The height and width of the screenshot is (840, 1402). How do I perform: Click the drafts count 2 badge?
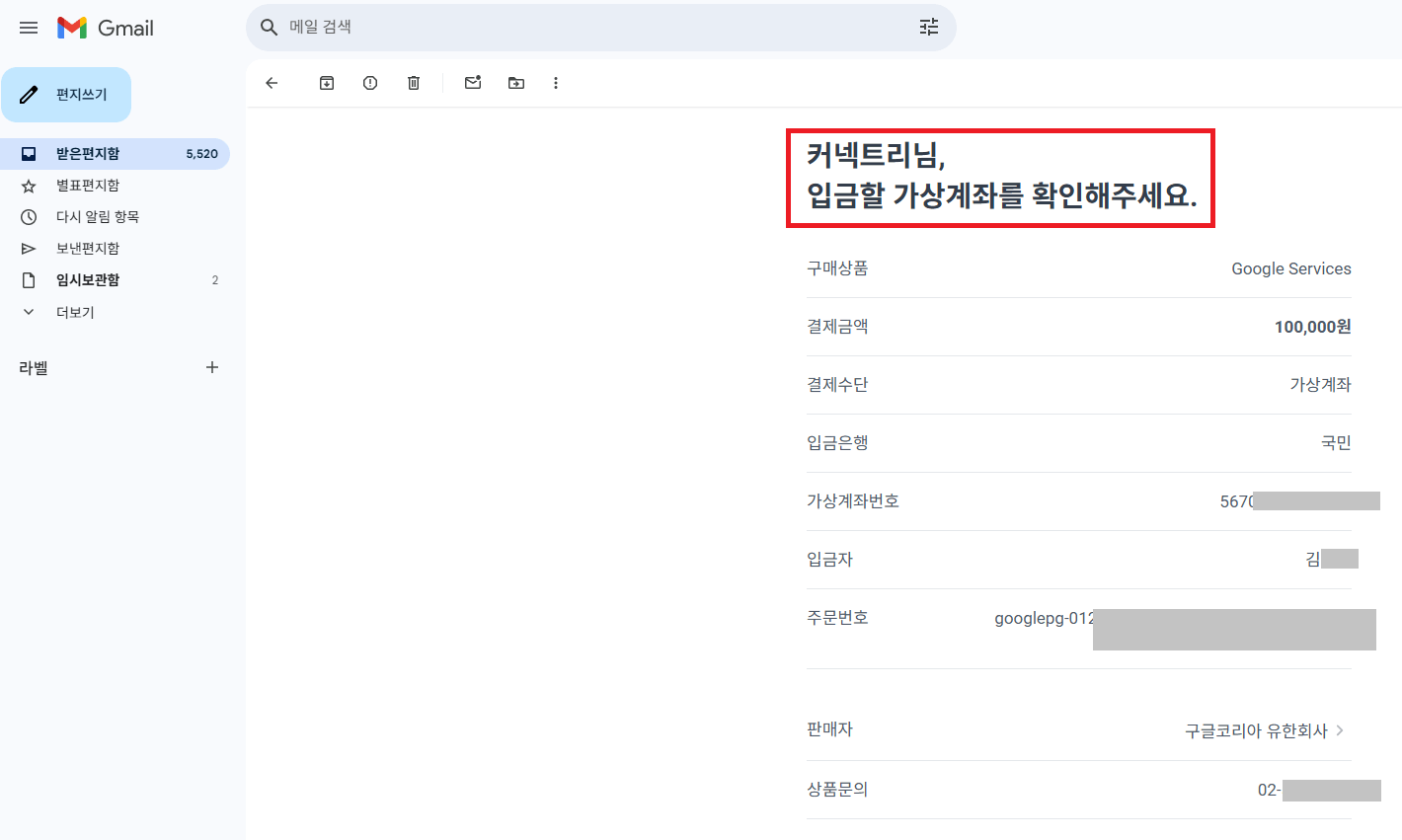215,280
